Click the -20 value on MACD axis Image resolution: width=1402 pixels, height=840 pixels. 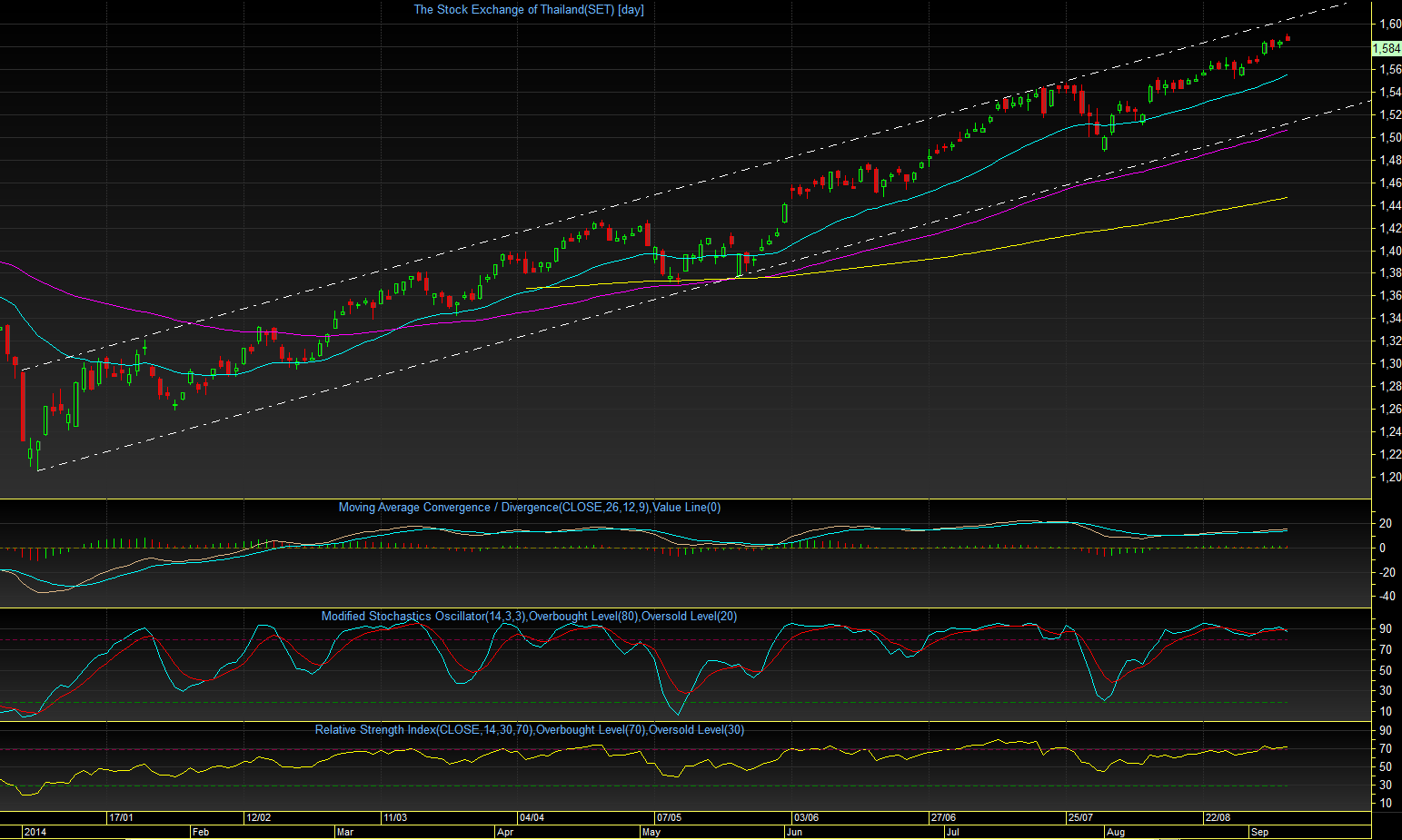coord(1387,572)
